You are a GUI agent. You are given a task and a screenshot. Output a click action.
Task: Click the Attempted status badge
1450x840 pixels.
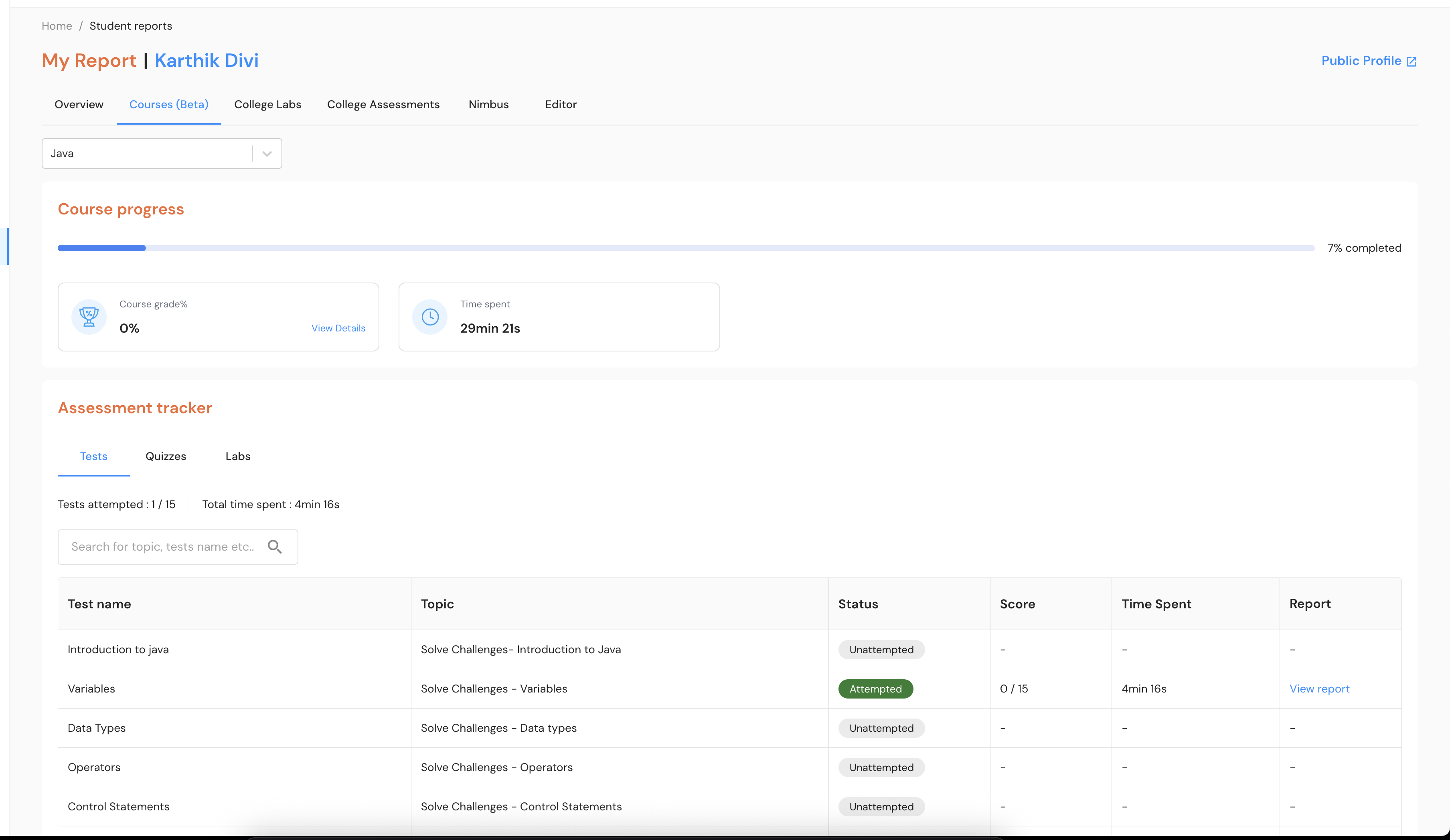tap(875, 689)
